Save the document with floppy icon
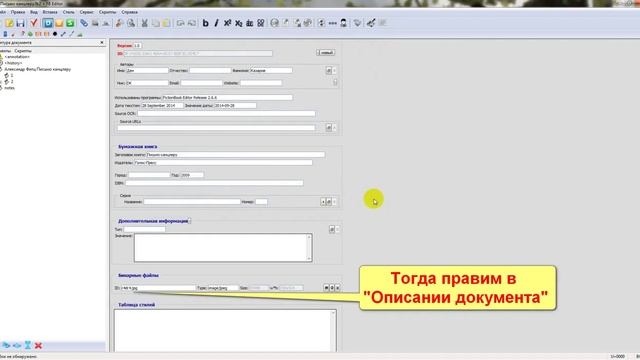This screenshot has width=640, height=360. (x=20, y=23)
